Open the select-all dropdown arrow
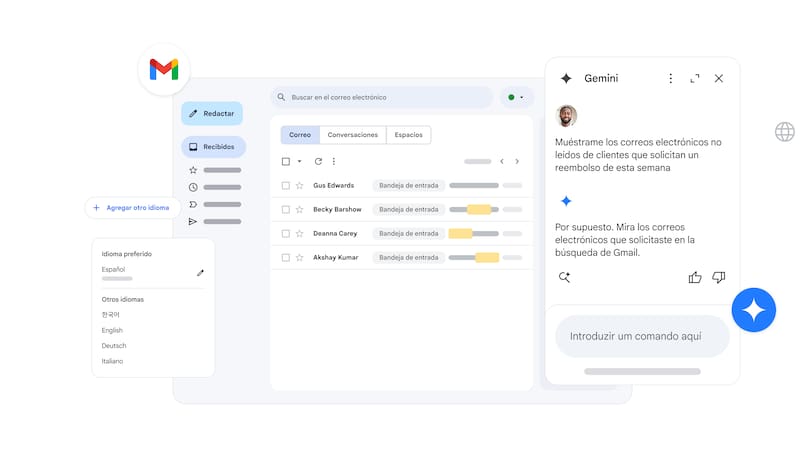This screenshot has height=450, width=800. point(299,161)
